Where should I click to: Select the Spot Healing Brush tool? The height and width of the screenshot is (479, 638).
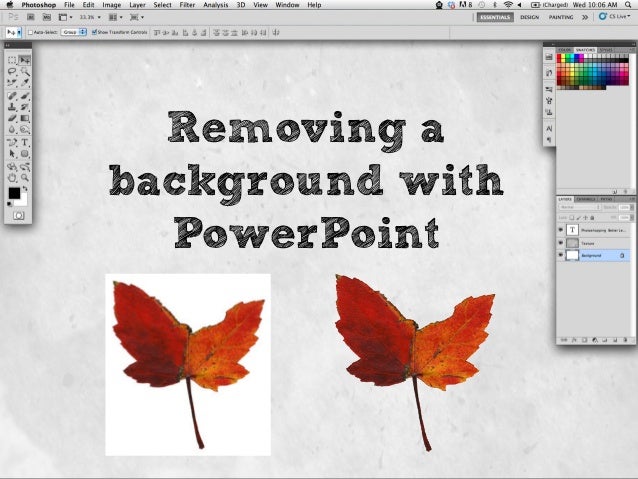point(12,96)
